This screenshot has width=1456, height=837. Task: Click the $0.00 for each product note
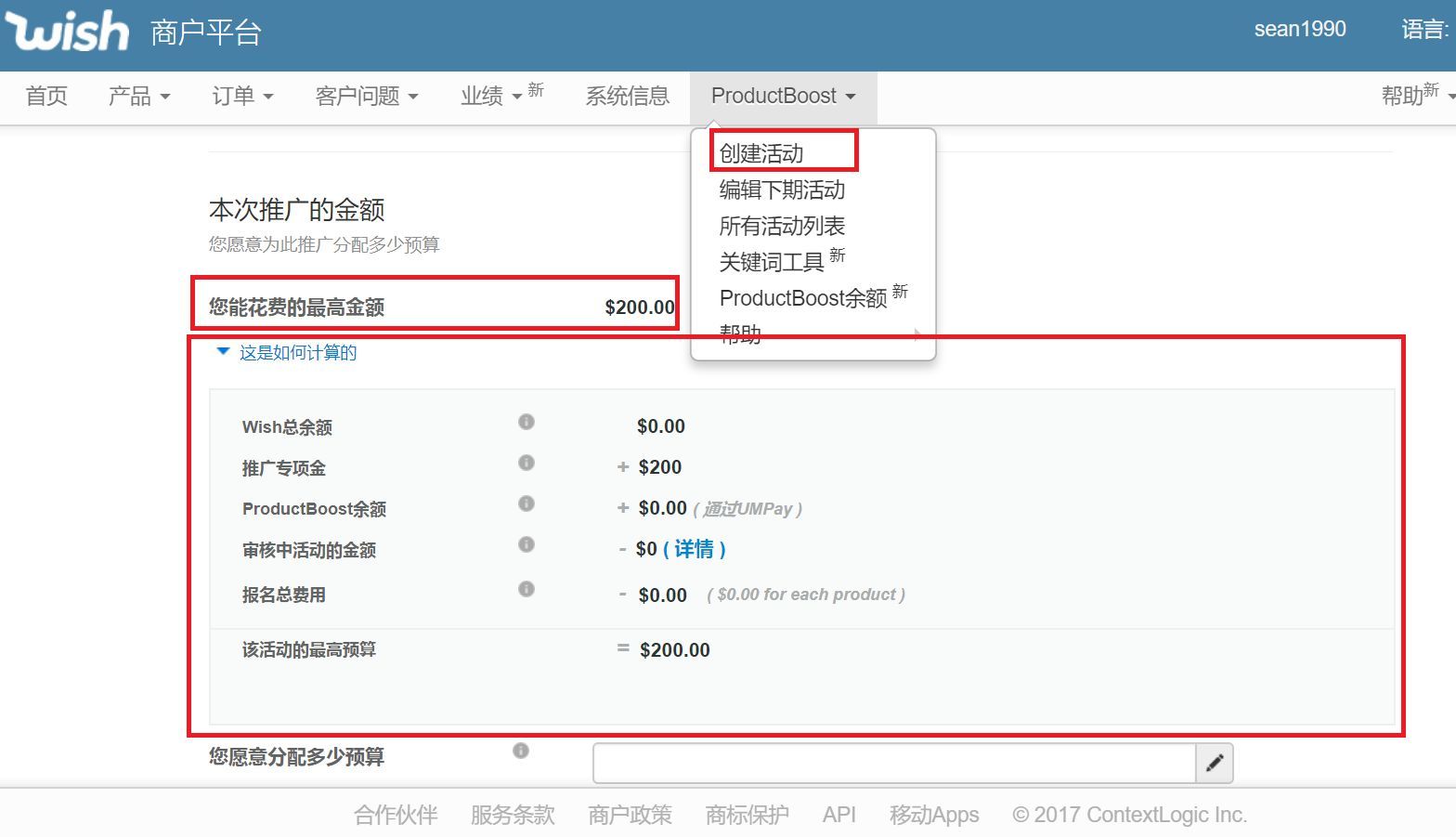(806, 595)
